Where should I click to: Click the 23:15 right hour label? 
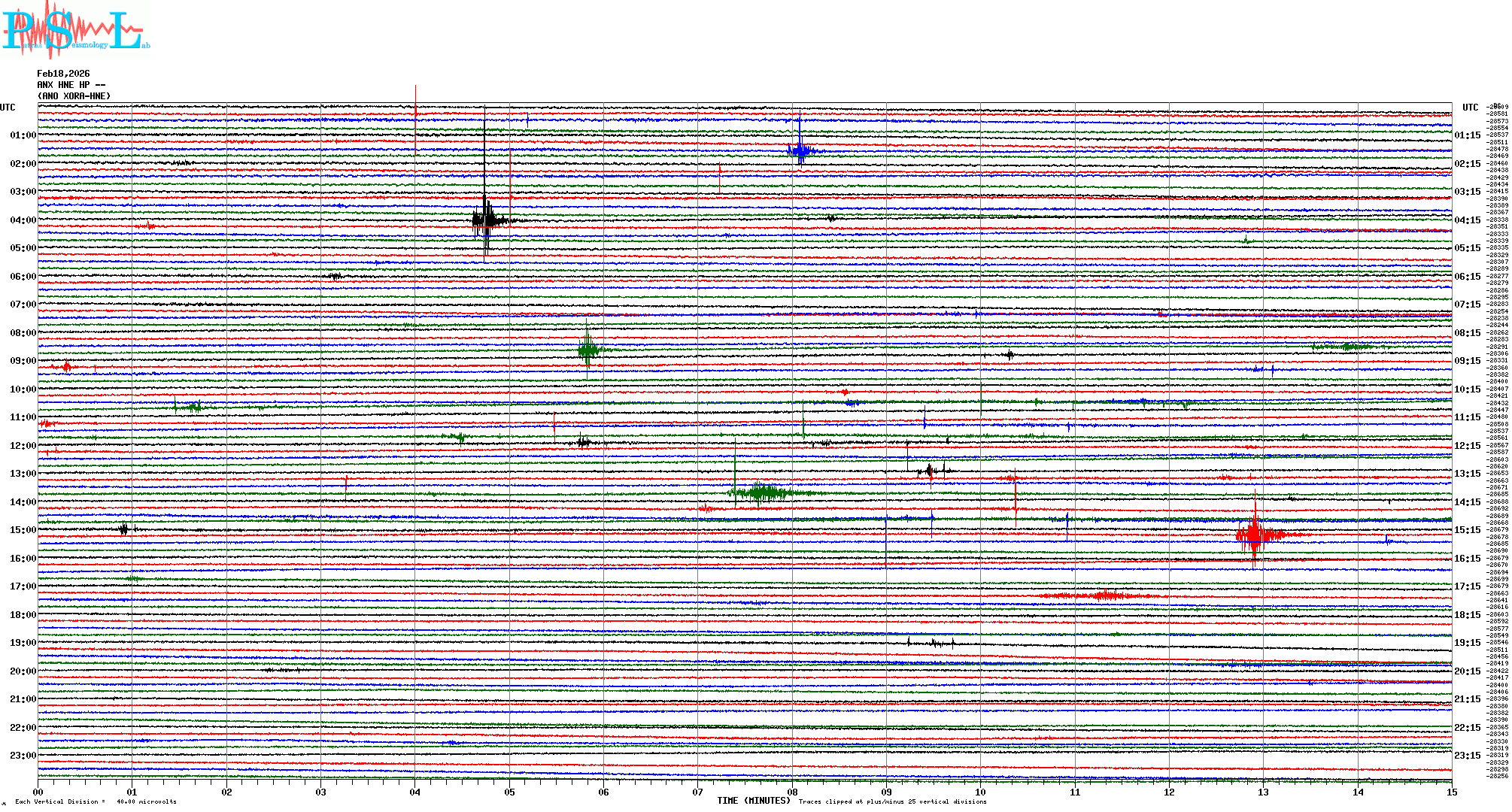pos(1467,756)
